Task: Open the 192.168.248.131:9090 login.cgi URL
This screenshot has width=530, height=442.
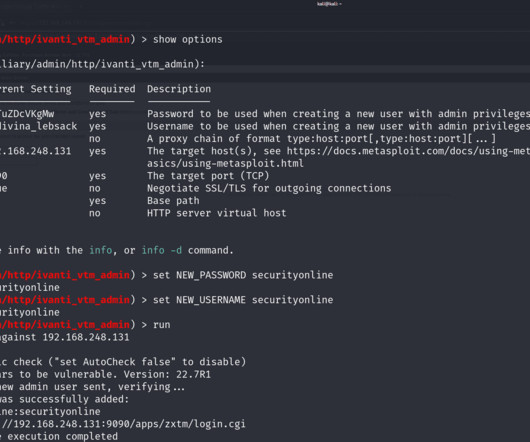Action: tap(123, 424)
